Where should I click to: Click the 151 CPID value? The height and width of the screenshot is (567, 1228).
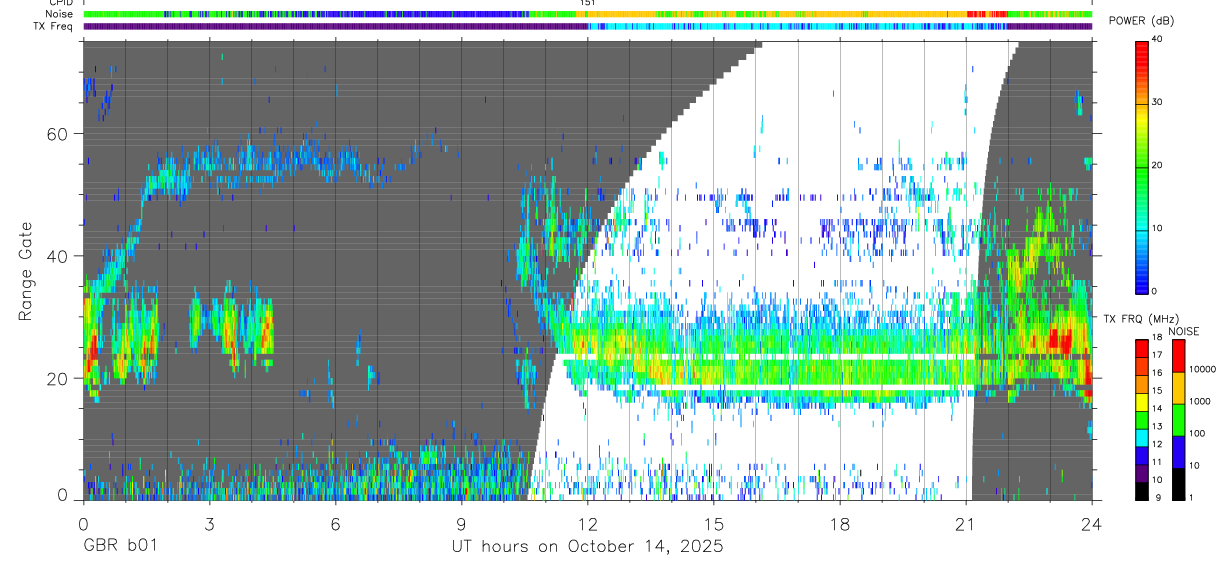pyautogui.click(x=587, y=3)
